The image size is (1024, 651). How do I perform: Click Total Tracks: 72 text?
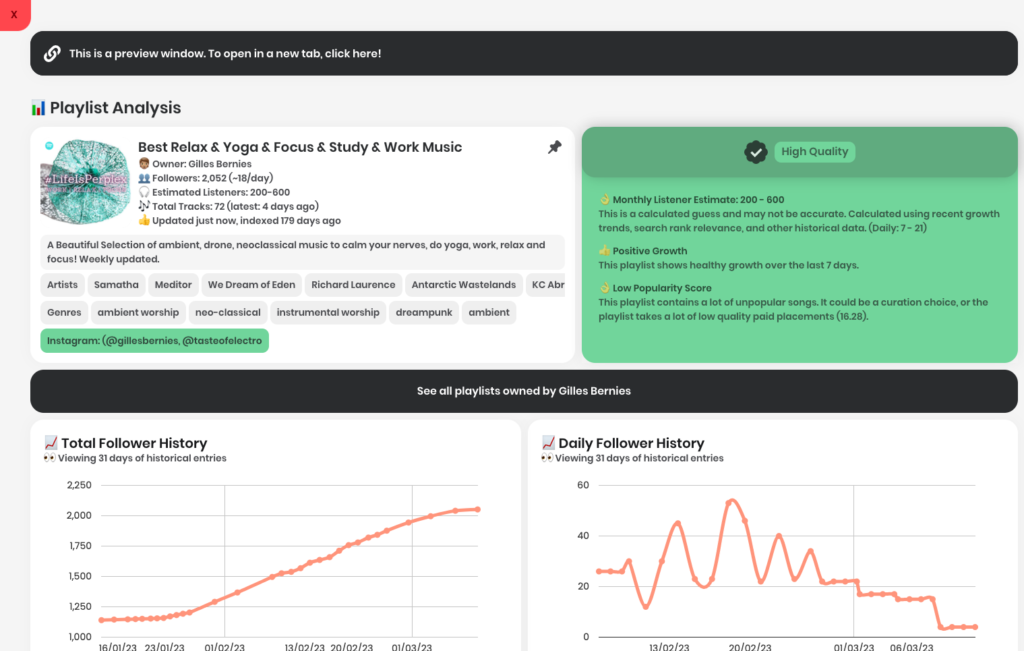pyautogui.click(x=236, y=206)
